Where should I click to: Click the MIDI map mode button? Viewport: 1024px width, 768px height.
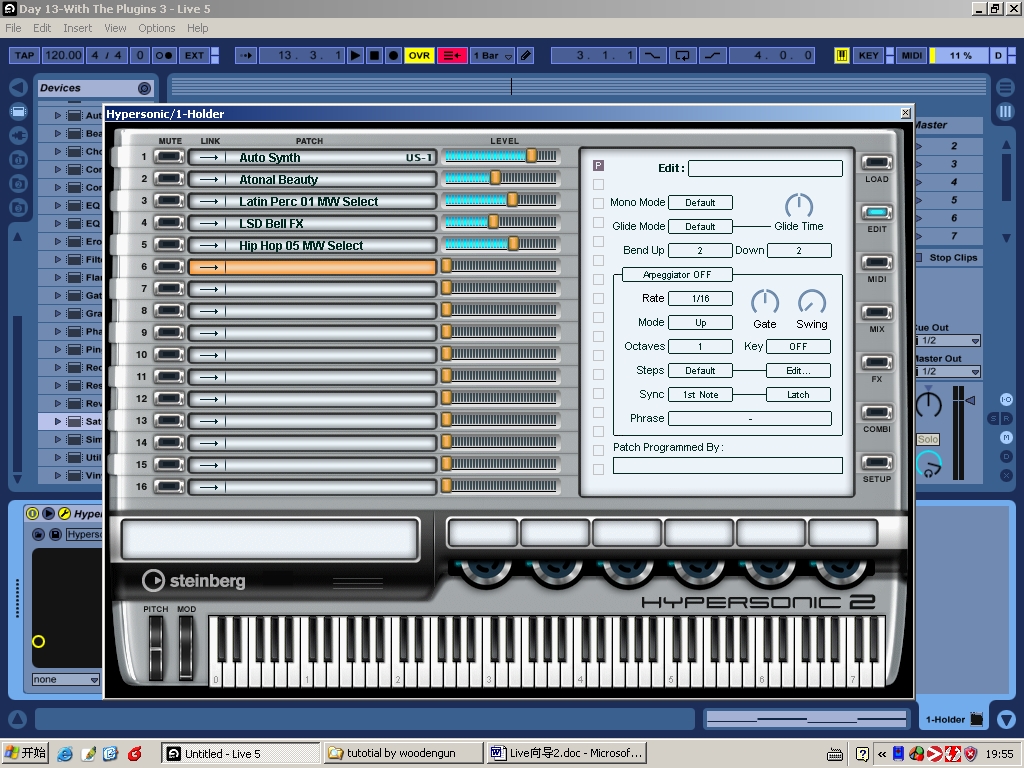tap(912, 56)
